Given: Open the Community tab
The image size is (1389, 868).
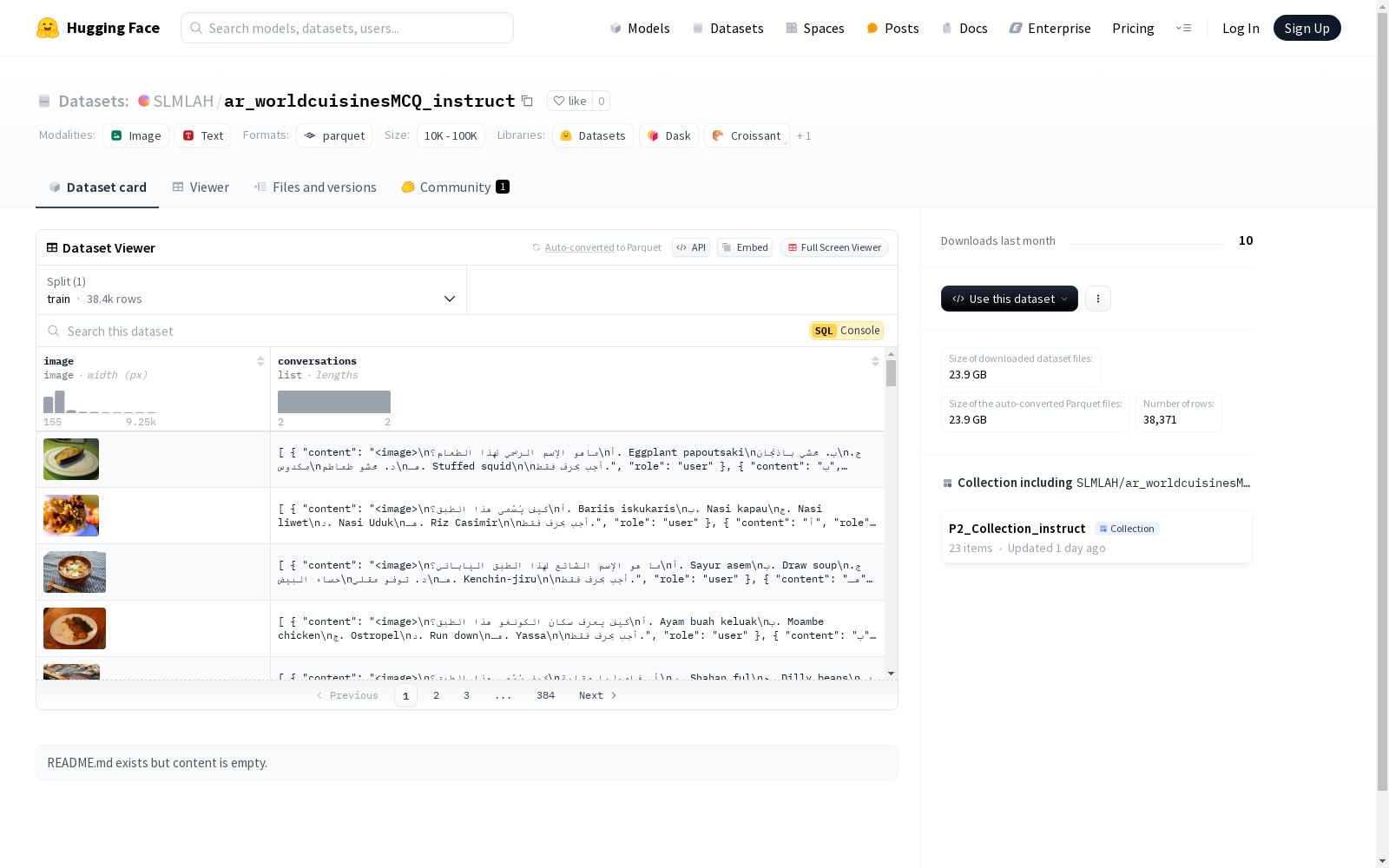Looking at the screenshot, I should click(x=455, y=187).
